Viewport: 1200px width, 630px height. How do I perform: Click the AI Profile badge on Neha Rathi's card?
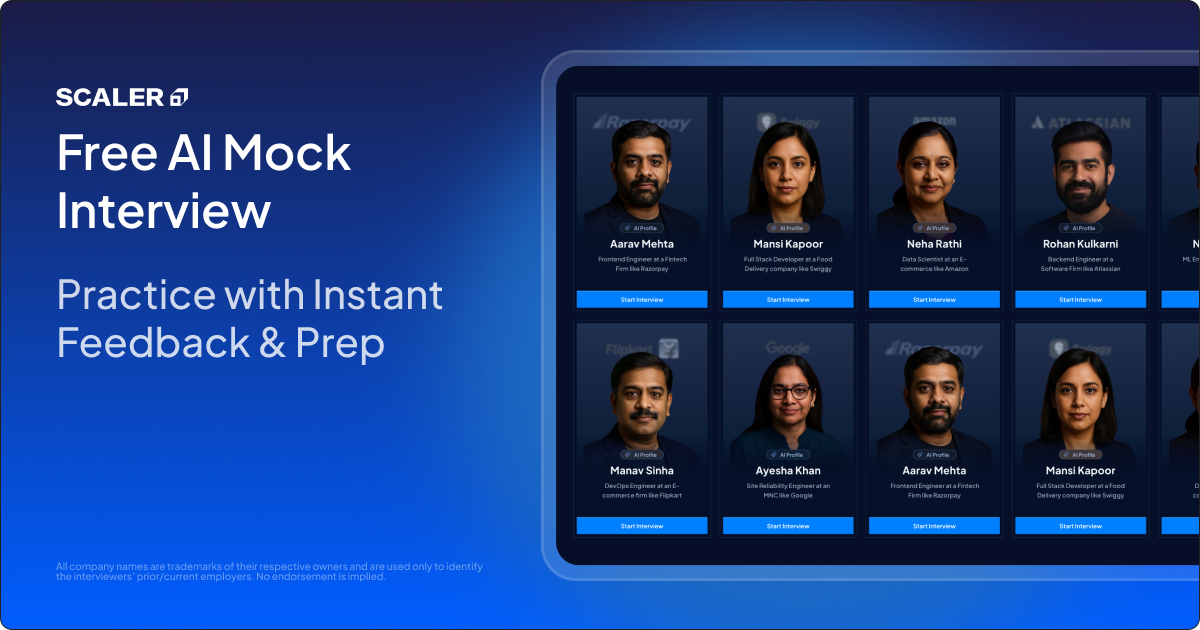point(933,228)
